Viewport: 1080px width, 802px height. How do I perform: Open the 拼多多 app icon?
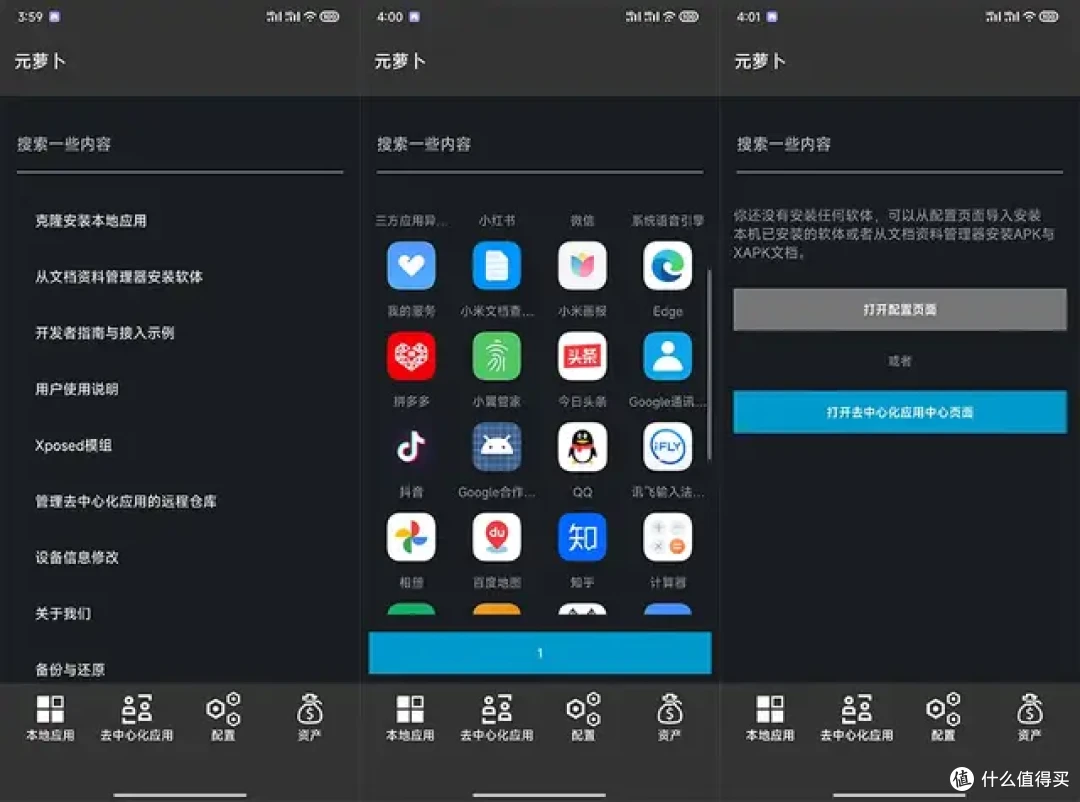tap(411, 356)
